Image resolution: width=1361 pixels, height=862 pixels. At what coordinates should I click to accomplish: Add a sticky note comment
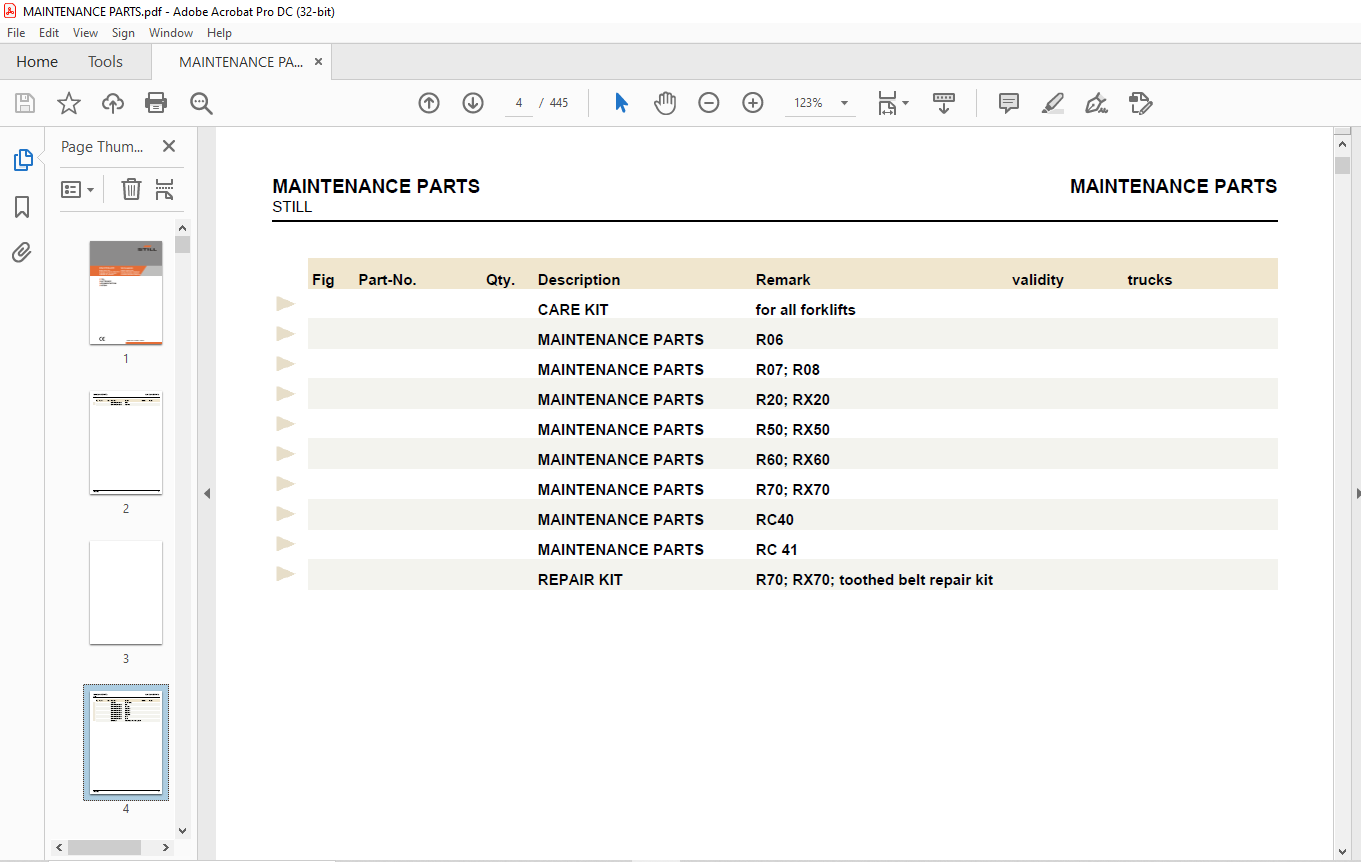[x=1009, y=103]
